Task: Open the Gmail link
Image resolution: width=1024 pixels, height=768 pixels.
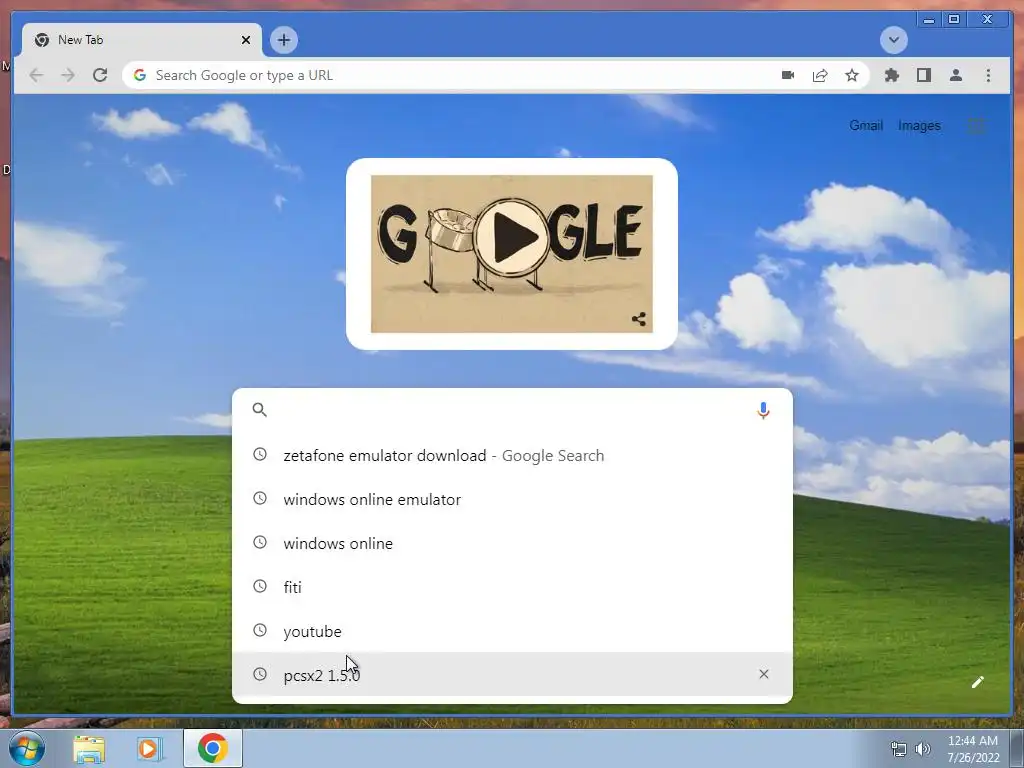Action: [x=866, y=125]
